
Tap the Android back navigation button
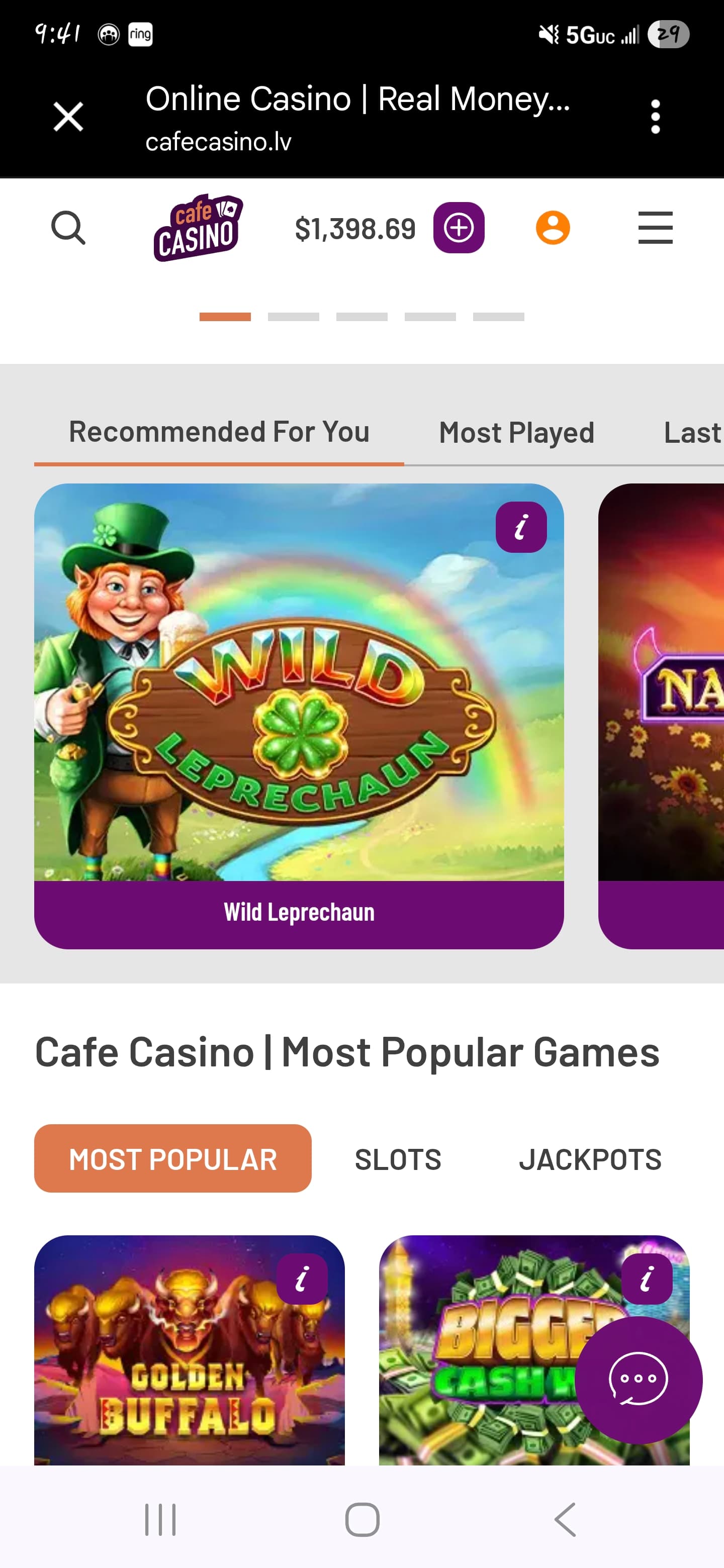tap(565, 1519)
